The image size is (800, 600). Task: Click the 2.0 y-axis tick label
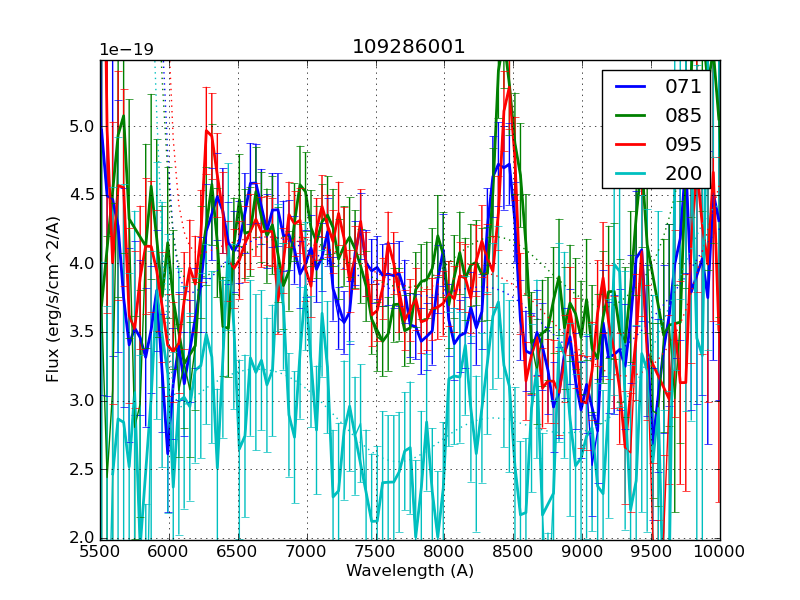80,538
